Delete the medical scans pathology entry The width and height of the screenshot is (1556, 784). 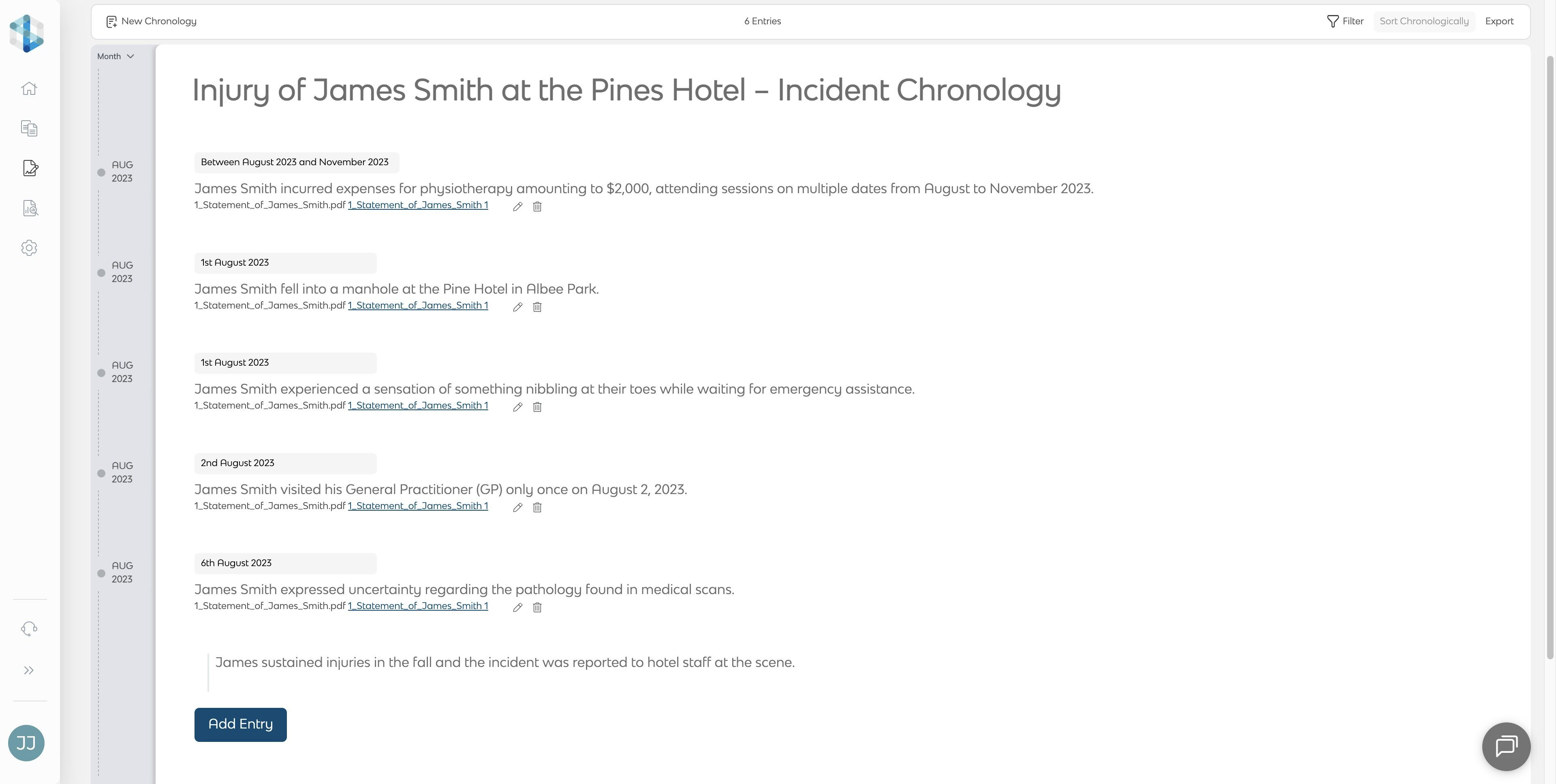pos(537,608)
